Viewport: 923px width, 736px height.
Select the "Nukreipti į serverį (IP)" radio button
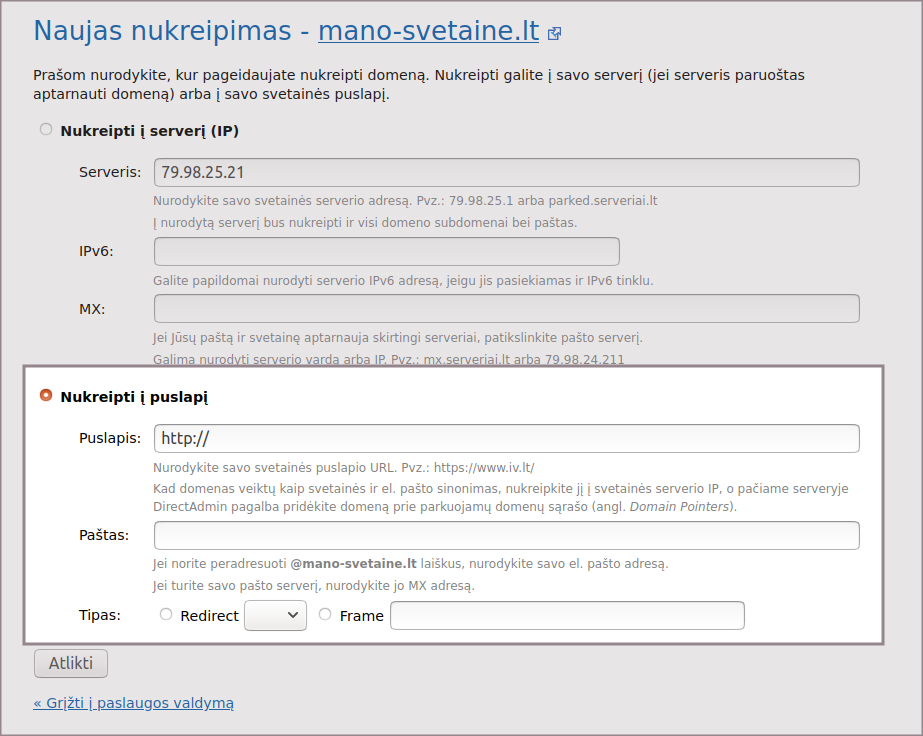click(46, 129)
